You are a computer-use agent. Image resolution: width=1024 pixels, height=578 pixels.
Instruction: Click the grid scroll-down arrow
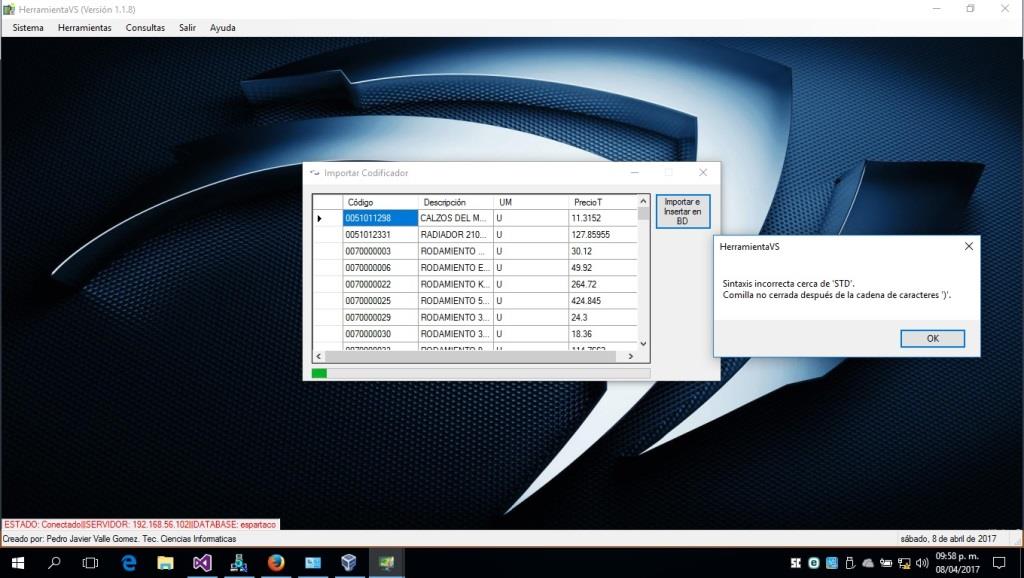coord(643,344)
